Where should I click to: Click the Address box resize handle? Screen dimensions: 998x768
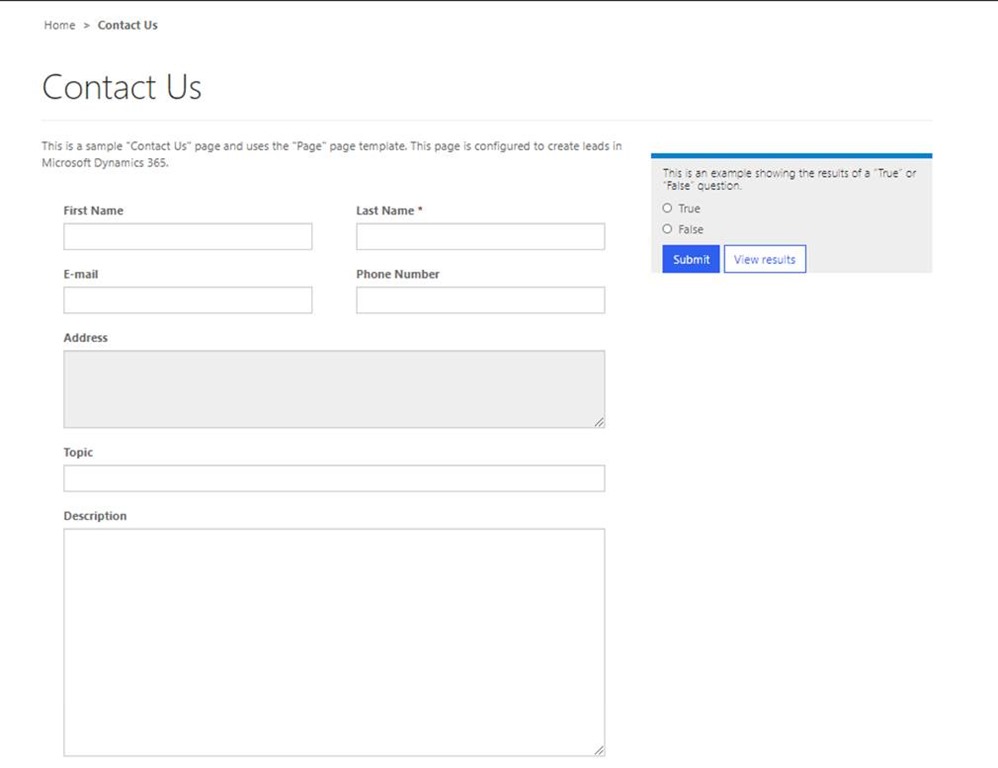[599, 422]
